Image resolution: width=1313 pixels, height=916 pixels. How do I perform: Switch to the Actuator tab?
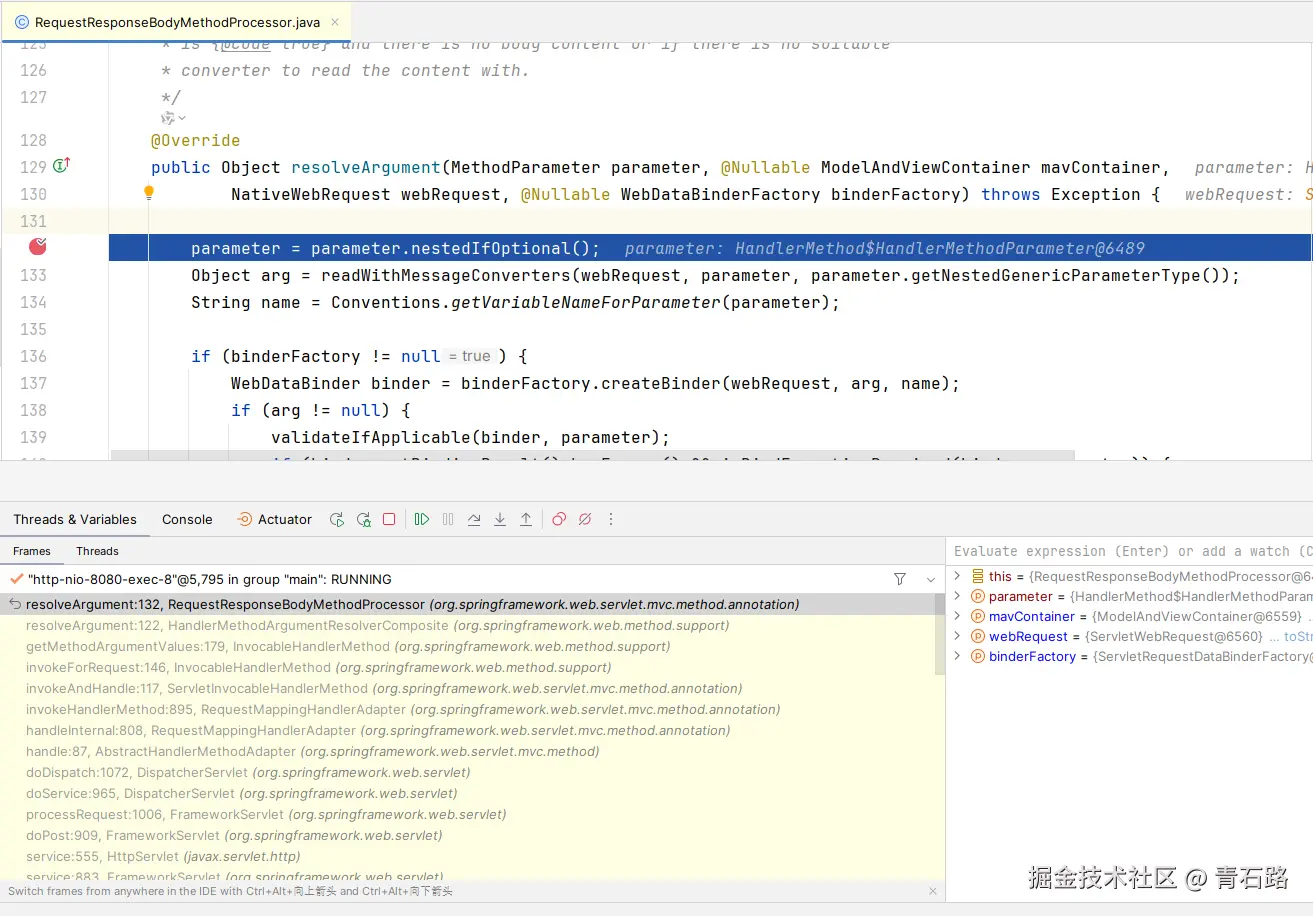[x=274, y=519]
